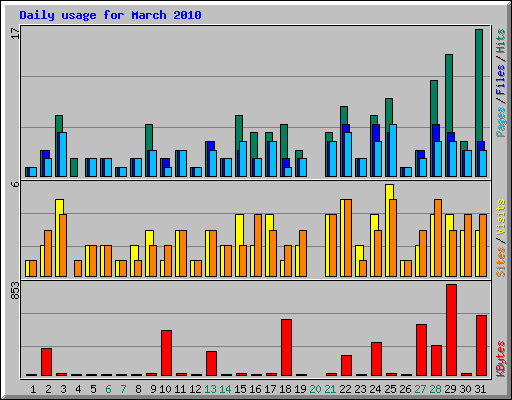
Task: Click the day 29 label on x-axis
Action: [x=450, y=389]
